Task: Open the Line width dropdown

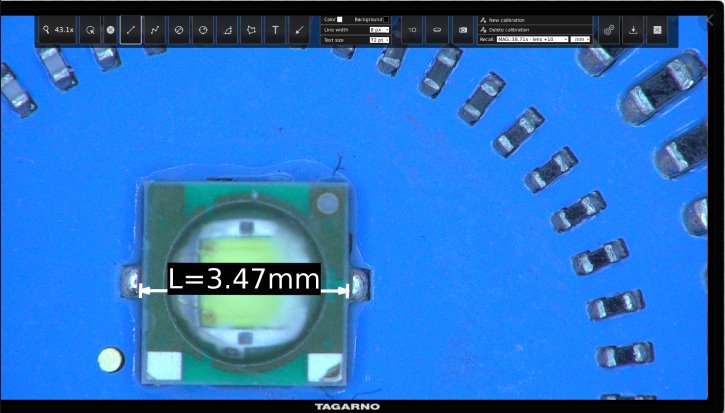Action: pyautogui.click(x=379, y=30)
